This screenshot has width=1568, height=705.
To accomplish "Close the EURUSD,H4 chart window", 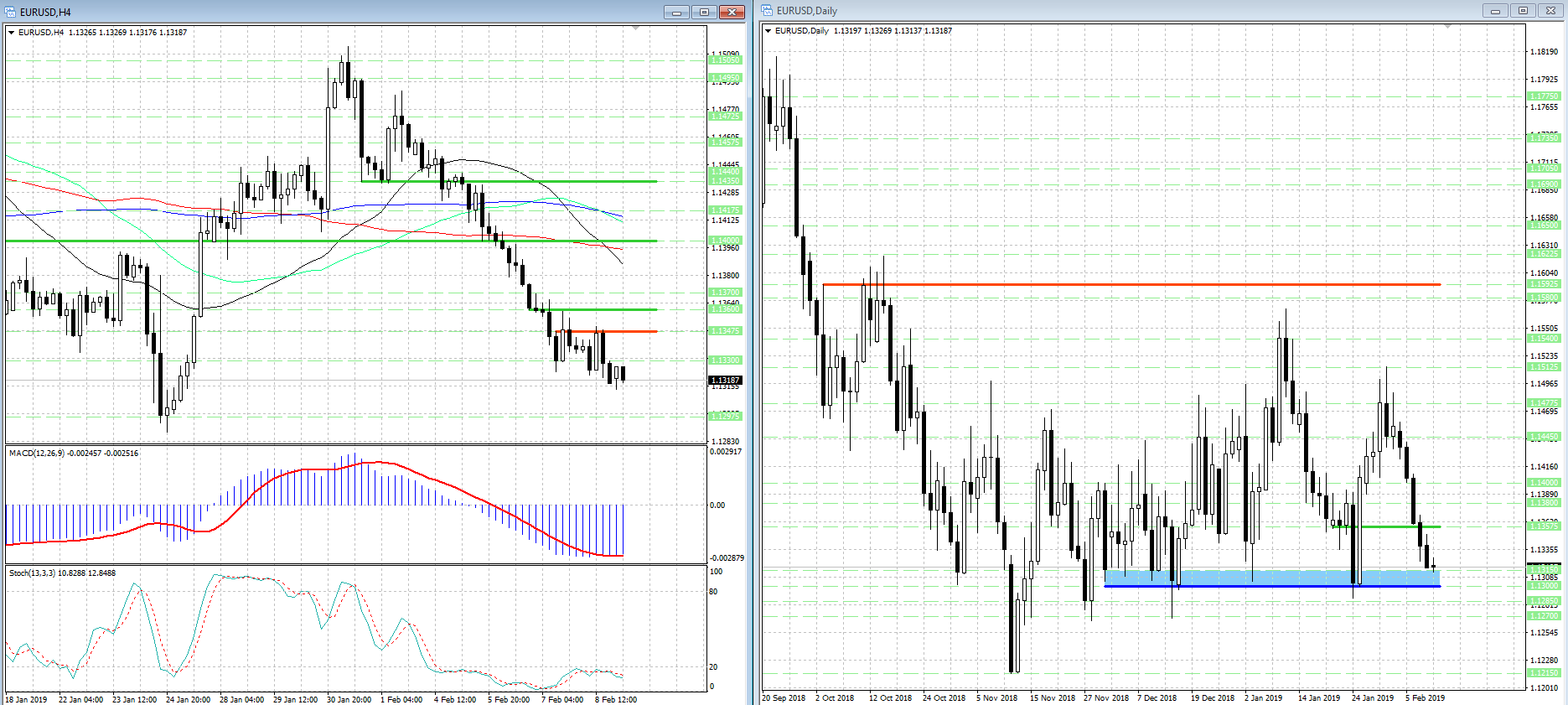I will (x=732, y=13).
